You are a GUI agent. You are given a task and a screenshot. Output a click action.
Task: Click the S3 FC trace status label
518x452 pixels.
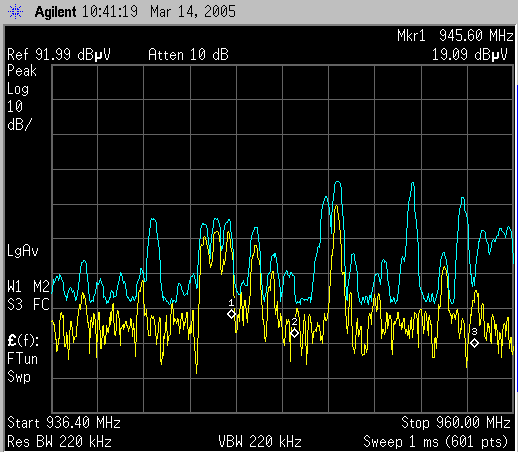tap(28, 304)
